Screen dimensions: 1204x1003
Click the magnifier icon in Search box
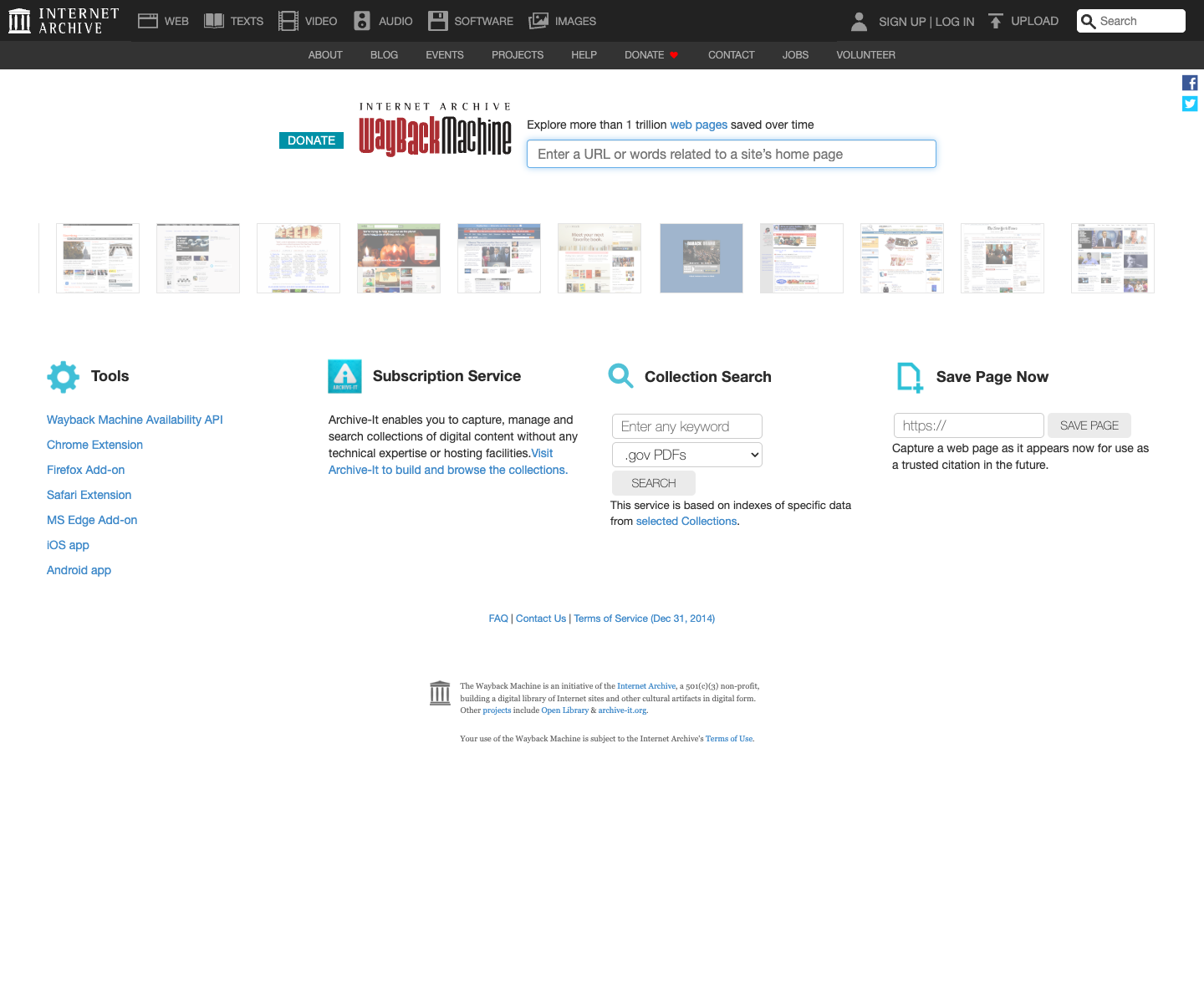tap(1088, 22)
